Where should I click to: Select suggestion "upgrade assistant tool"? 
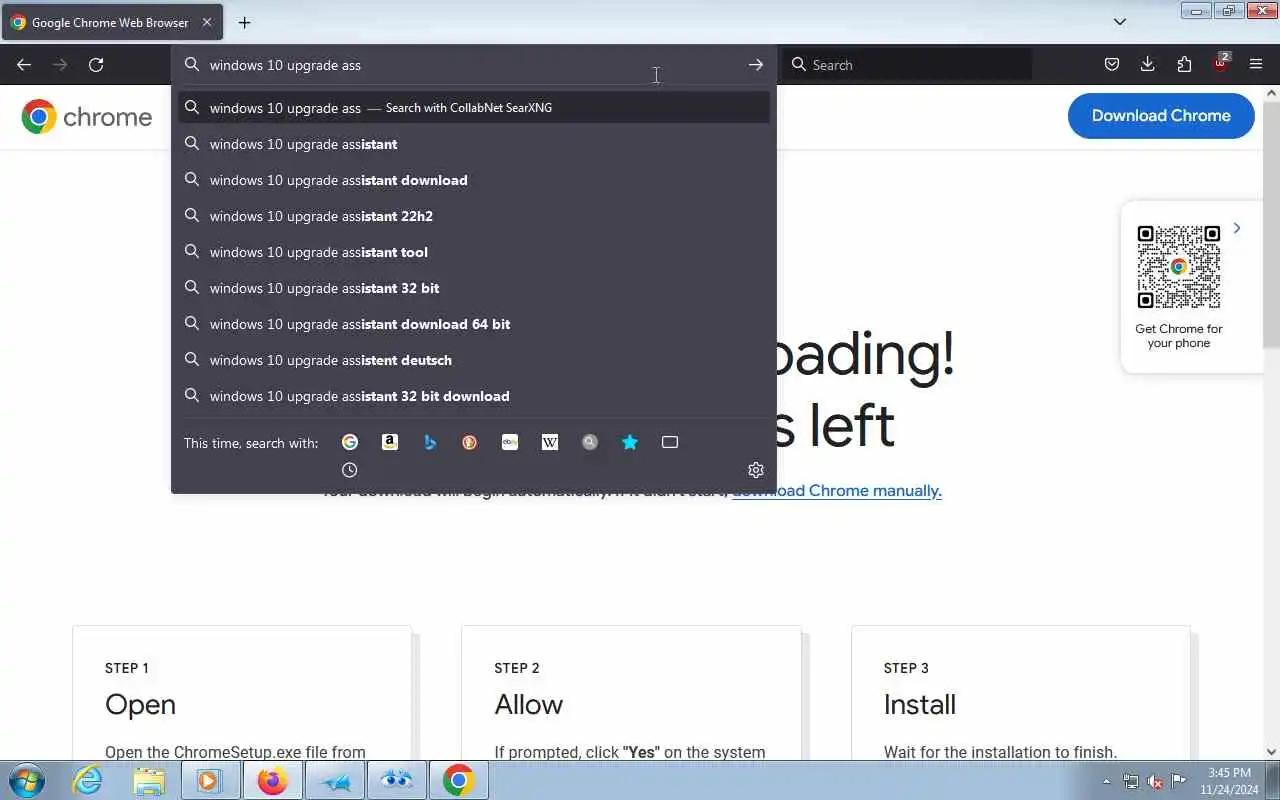point(474,252)
